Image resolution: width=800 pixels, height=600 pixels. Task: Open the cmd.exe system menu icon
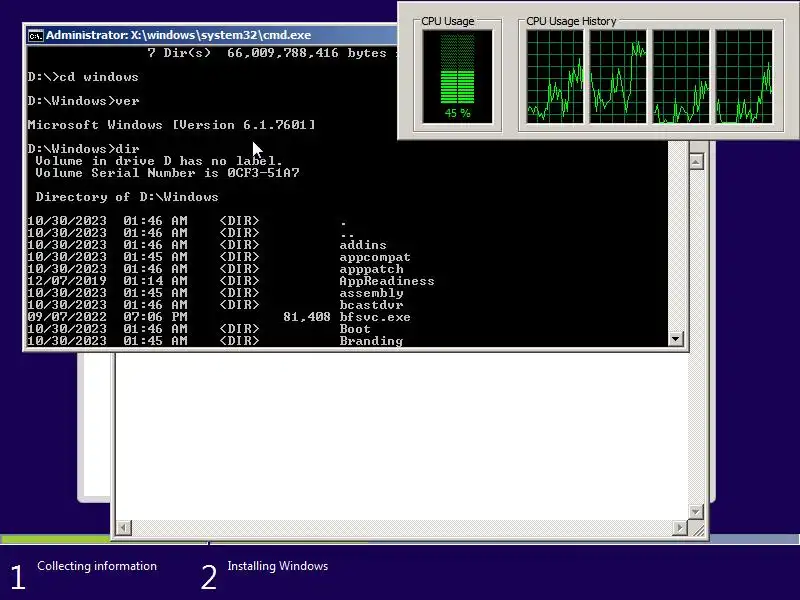35,36
